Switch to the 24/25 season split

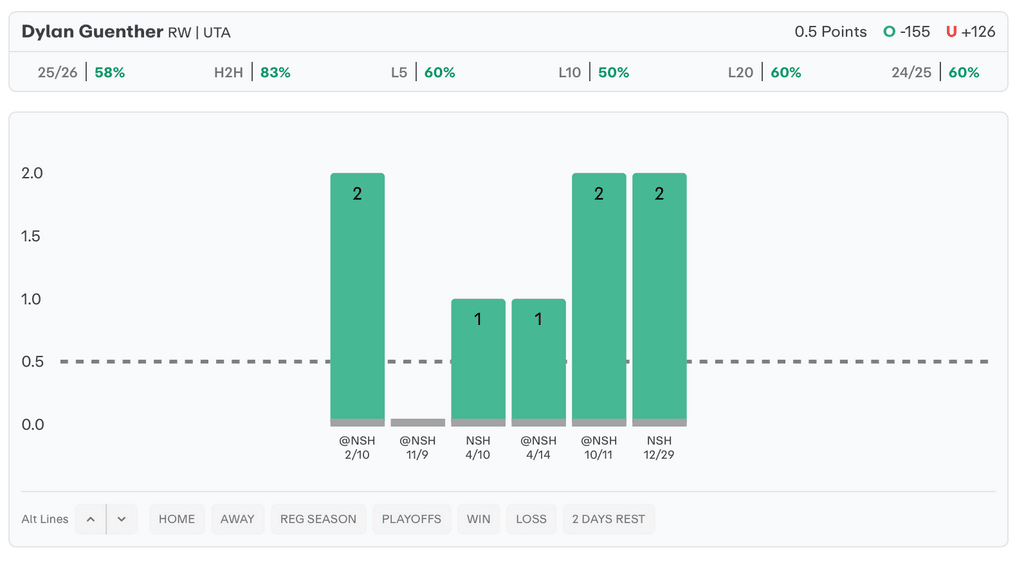pos(935,72)
